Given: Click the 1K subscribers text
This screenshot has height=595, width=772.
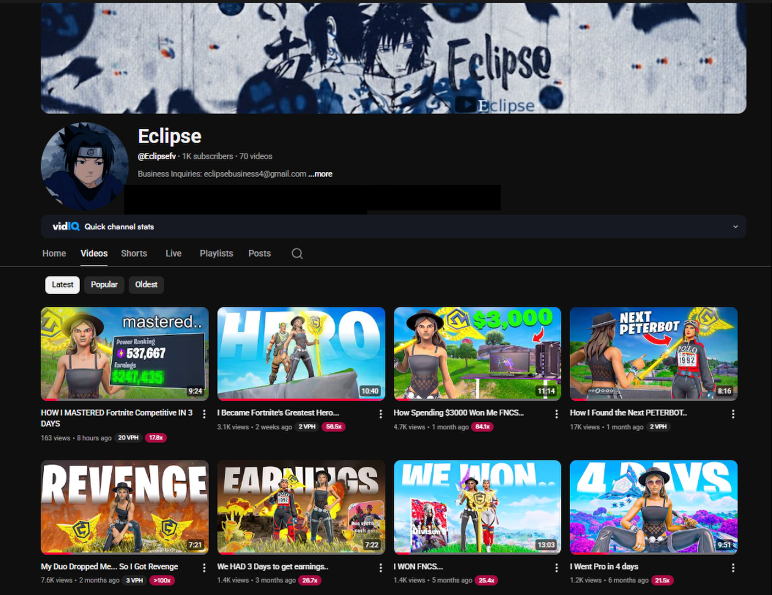Looking at the screenshot, I should pos(207,156).
